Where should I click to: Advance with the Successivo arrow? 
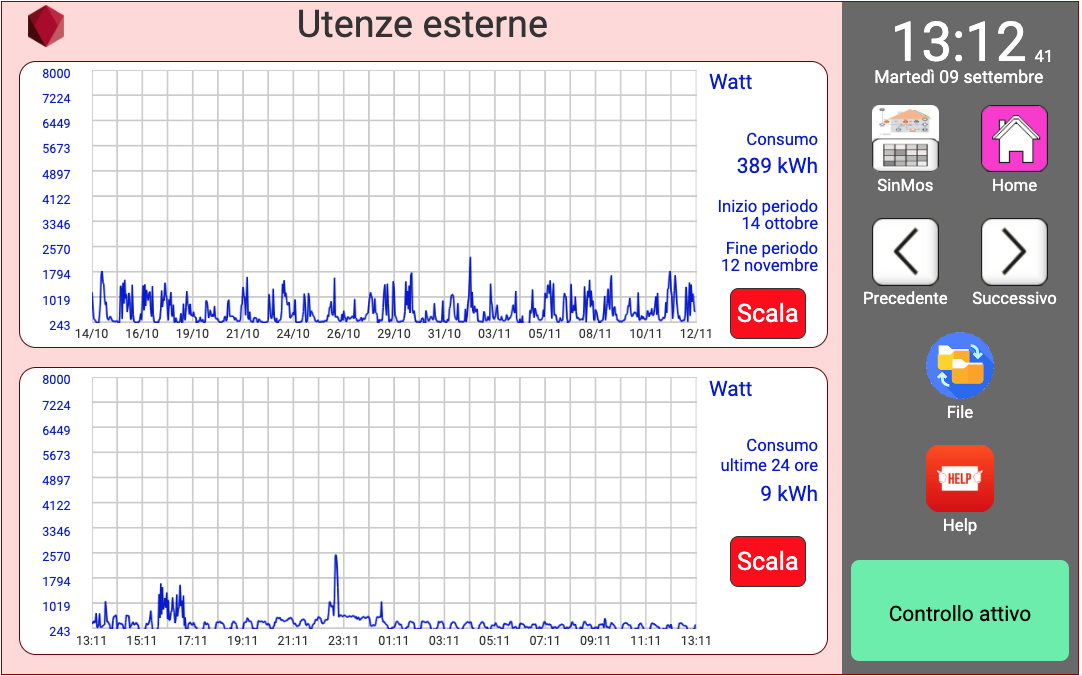tap(1014, 252)
